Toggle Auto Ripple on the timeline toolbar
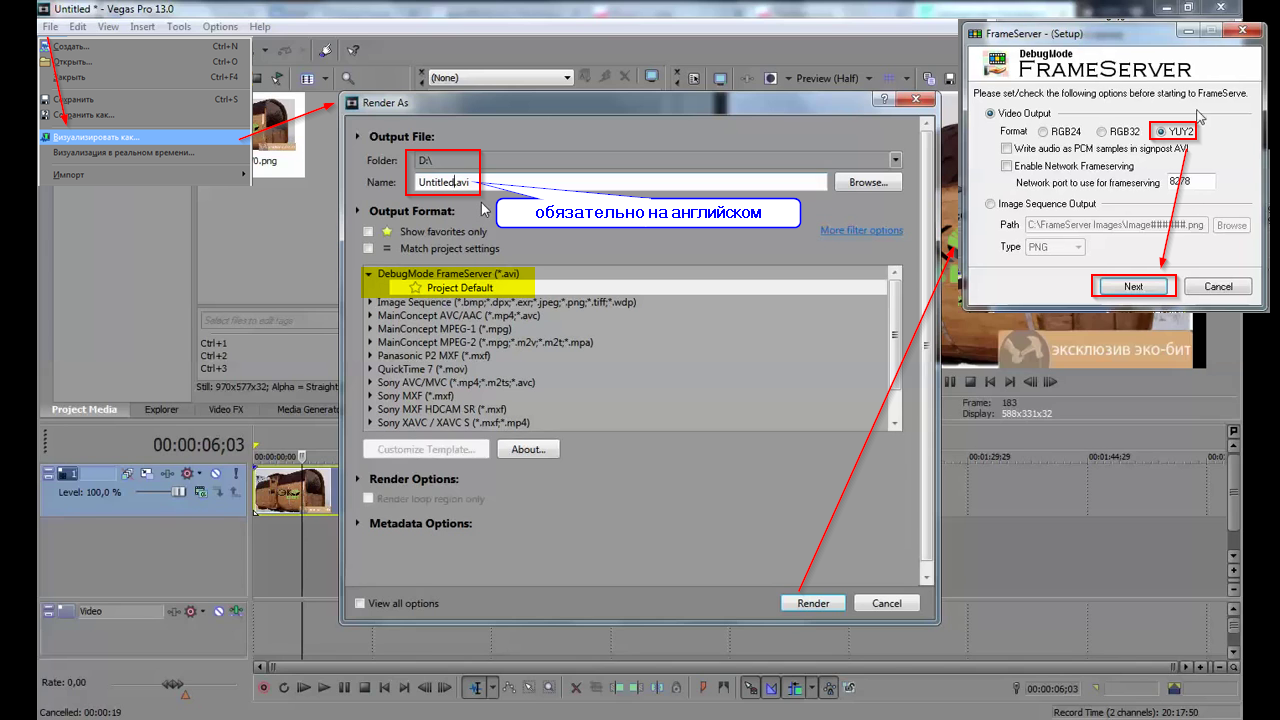Viewport: 1280px width, 720px height. (x=795, y=688)
